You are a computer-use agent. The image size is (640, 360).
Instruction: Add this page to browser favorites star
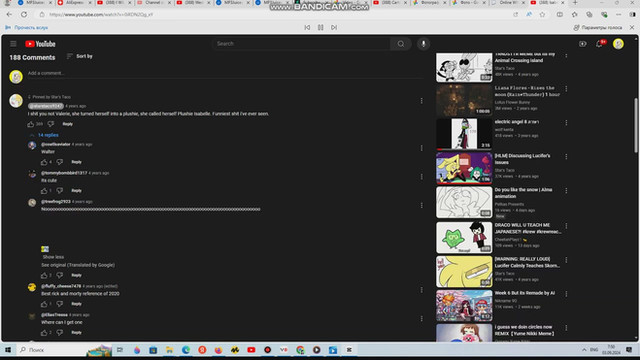coord(542,14)
